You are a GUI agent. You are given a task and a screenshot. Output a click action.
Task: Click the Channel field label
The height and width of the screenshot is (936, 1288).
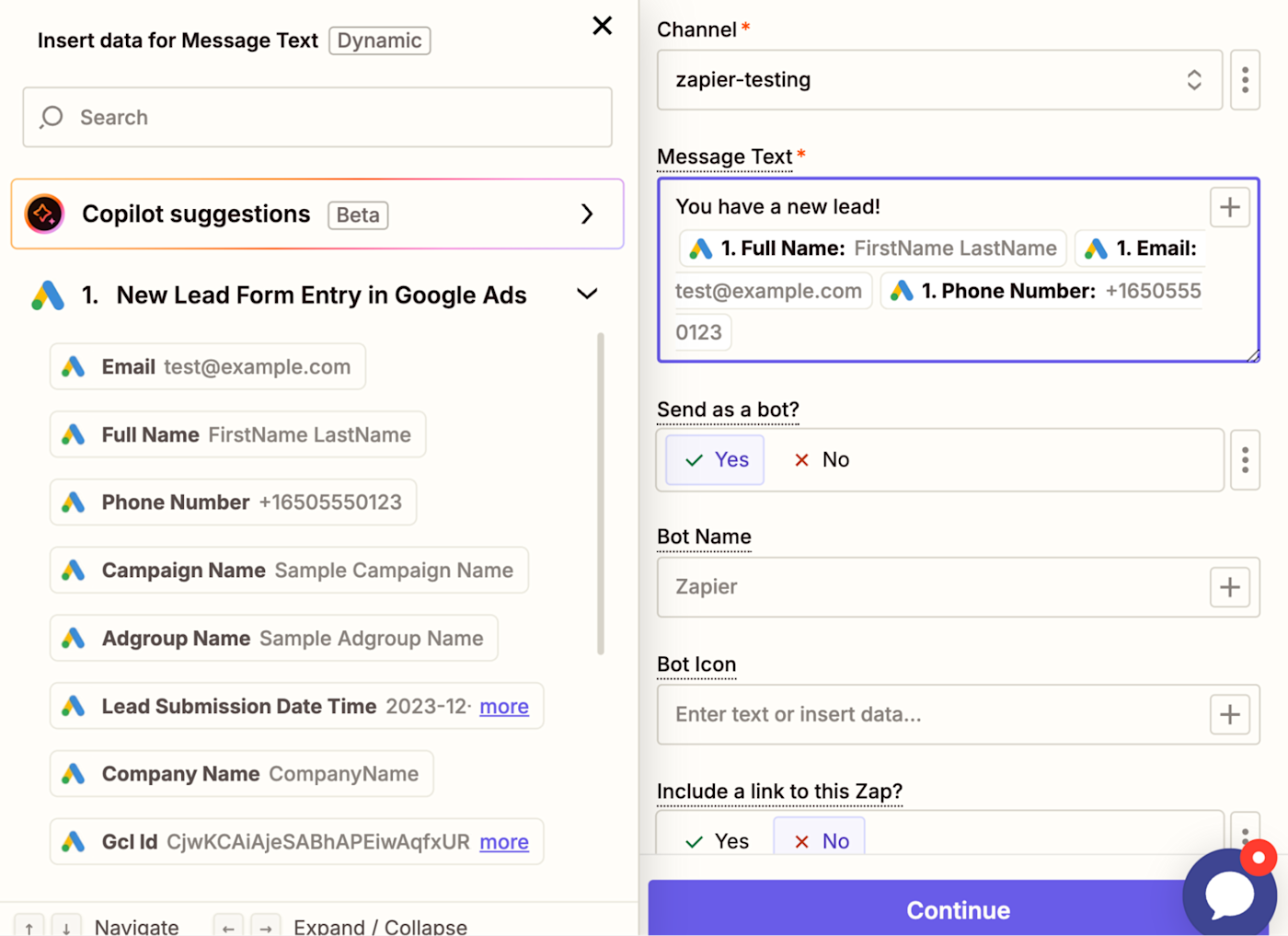pos(696,29)
